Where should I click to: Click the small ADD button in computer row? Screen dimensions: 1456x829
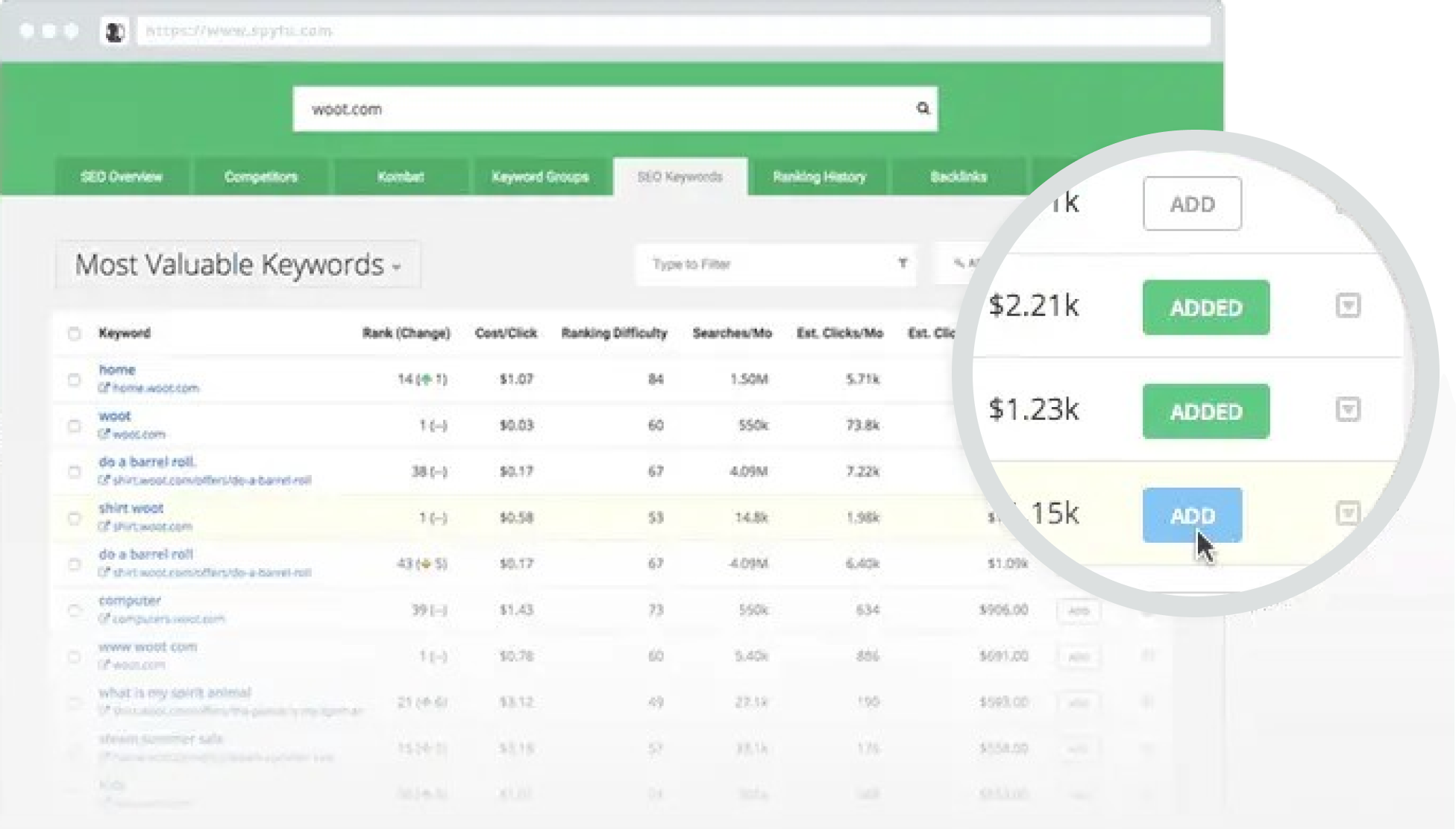coord(1079,611)
